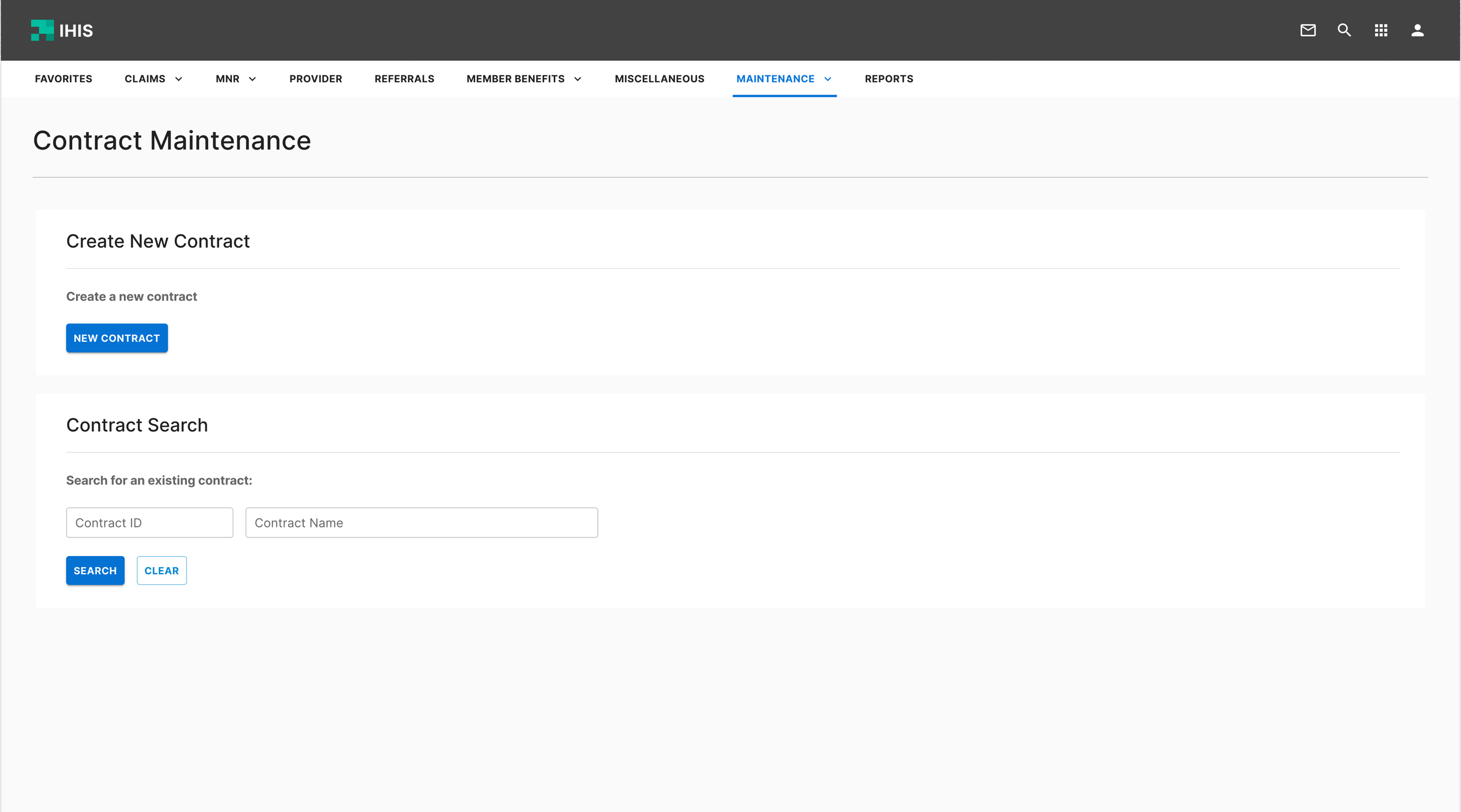Open the mail inbox icon
The height and width of the screenshot is (812, 1461).
pos(1308,30)
